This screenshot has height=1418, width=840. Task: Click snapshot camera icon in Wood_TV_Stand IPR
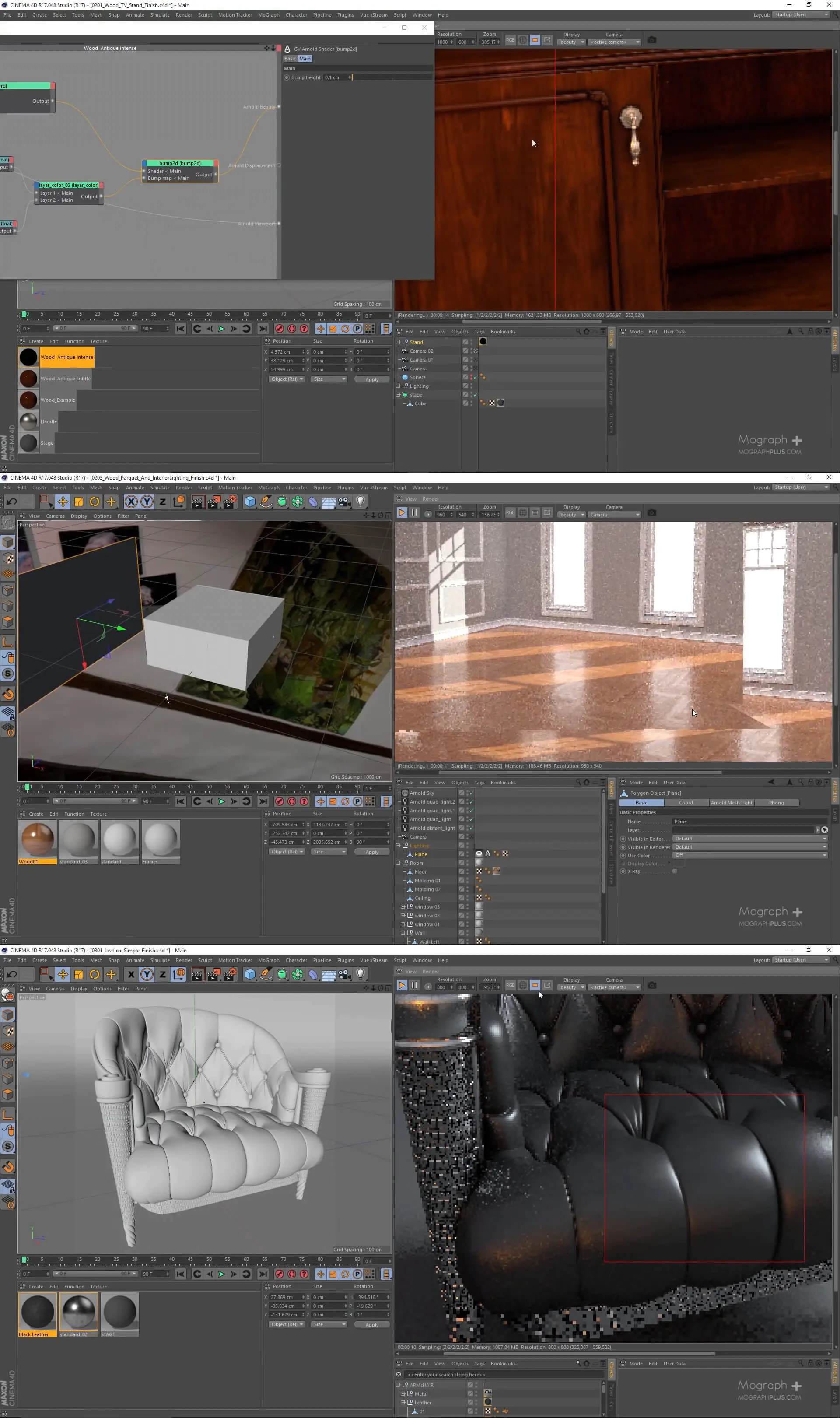(x=651, y=40)
